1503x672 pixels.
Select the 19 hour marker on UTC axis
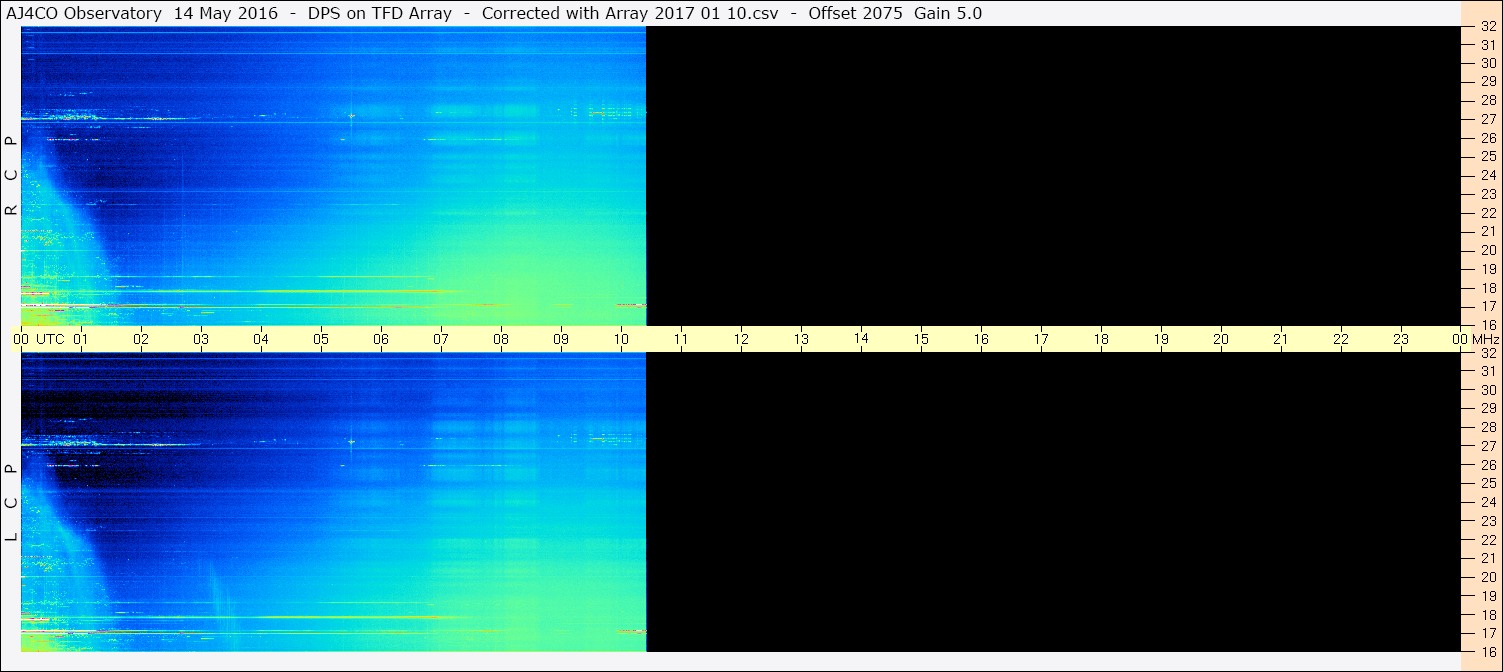(1161, 339)
